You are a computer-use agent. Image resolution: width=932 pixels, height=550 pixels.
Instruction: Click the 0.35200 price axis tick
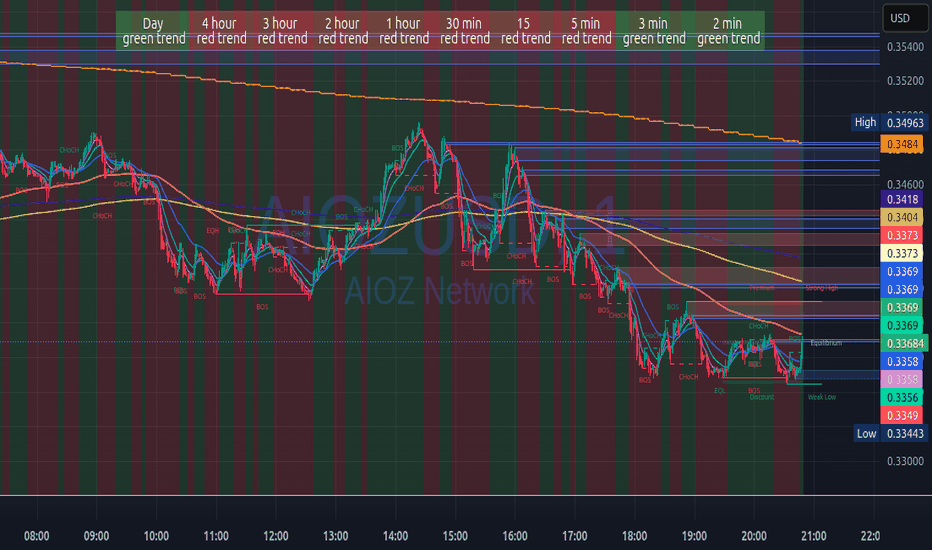point(905,81)
